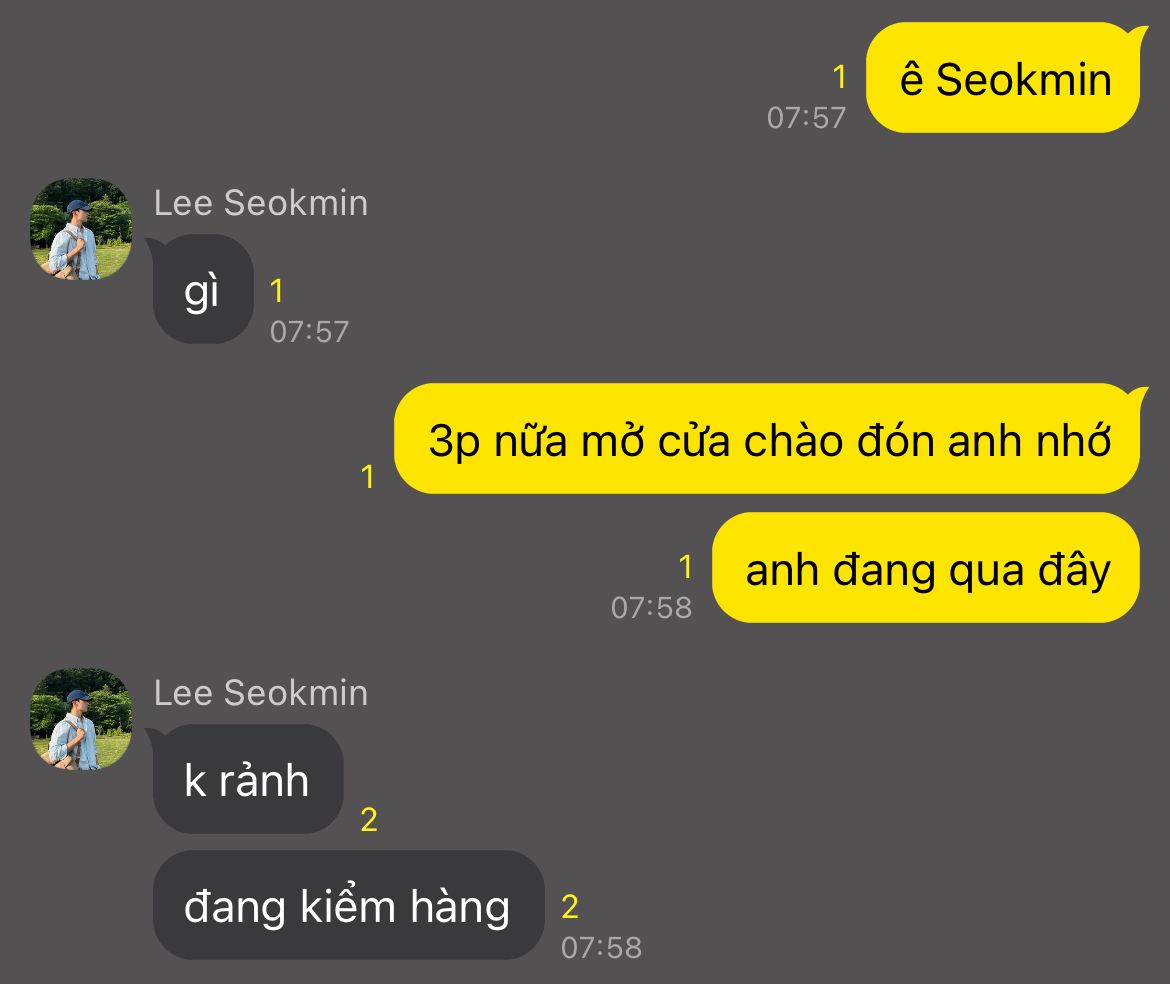Click the second 'Lee Seokmin' sender name

click(x=260, y=693)
